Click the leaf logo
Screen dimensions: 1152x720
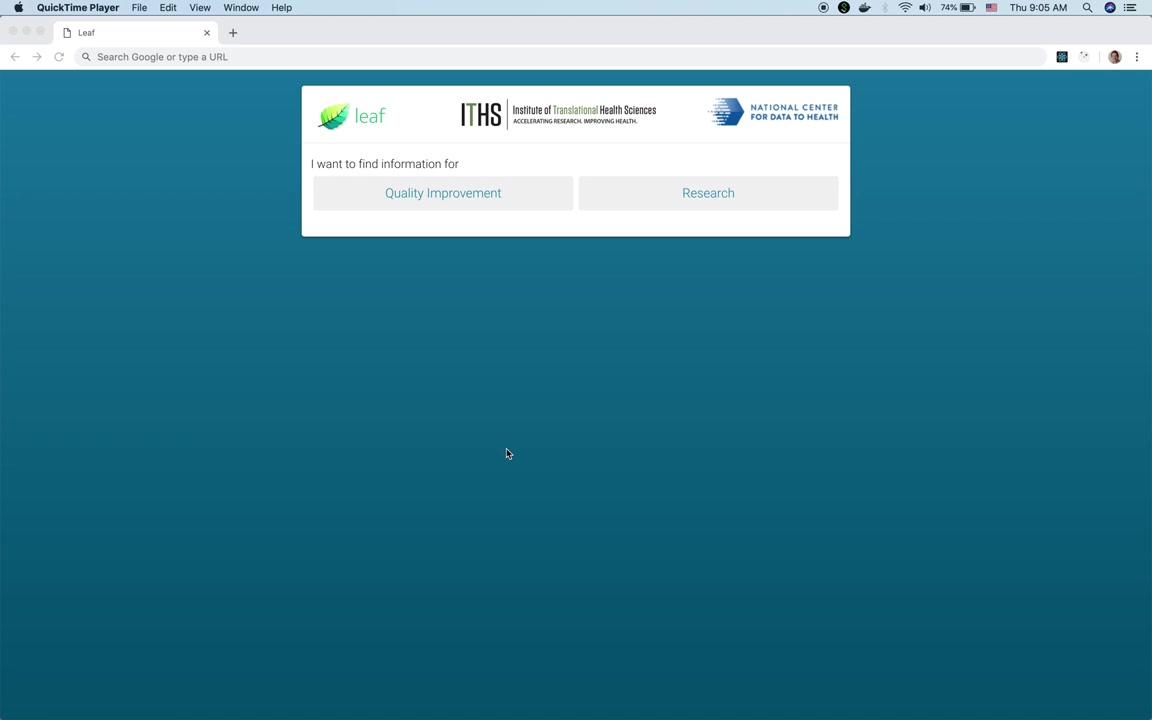tap(352, 115)
